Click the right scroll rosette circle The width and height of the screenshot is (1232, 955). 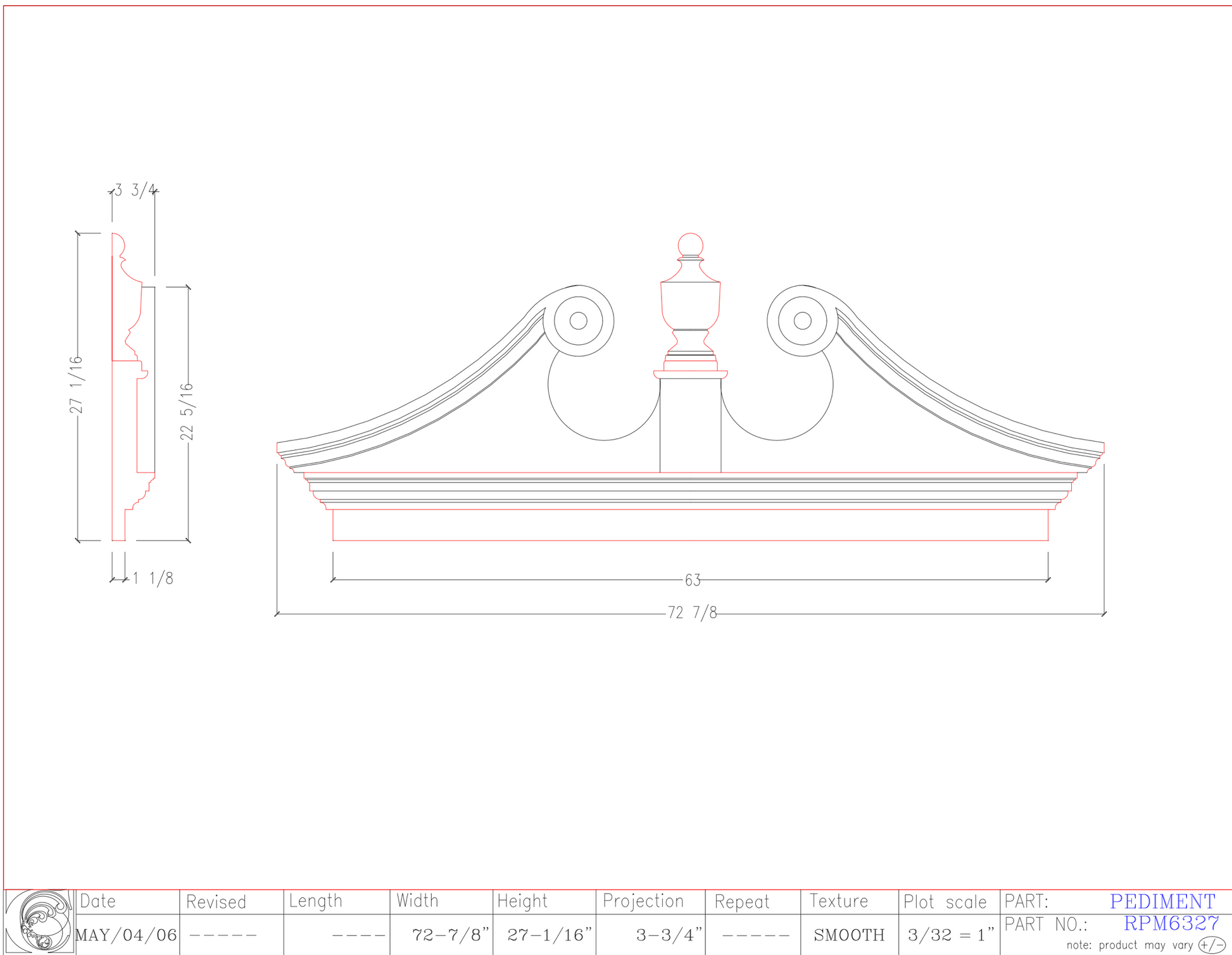[x=802, y=321]
